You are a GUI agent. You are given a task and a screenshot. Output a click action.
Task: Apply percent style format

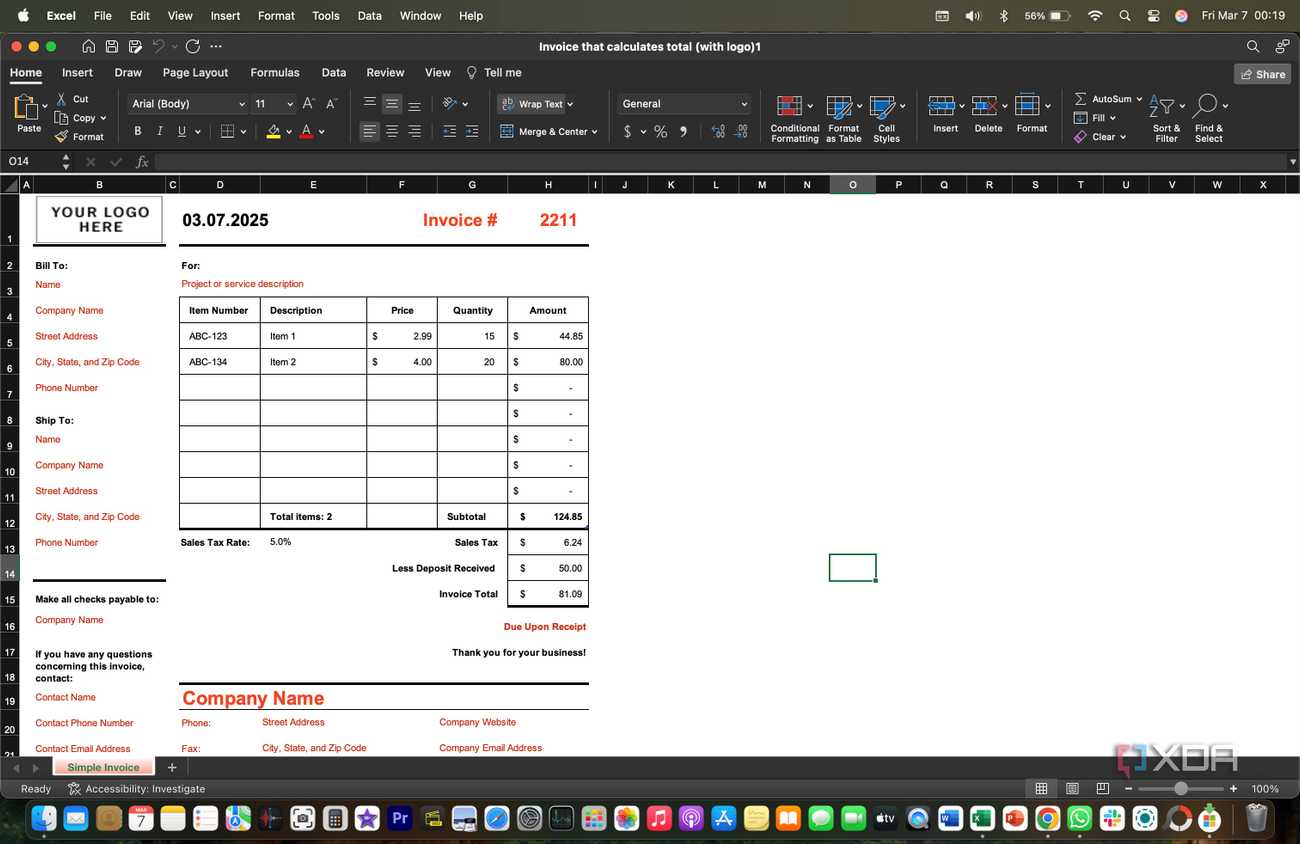click(661, 131)
